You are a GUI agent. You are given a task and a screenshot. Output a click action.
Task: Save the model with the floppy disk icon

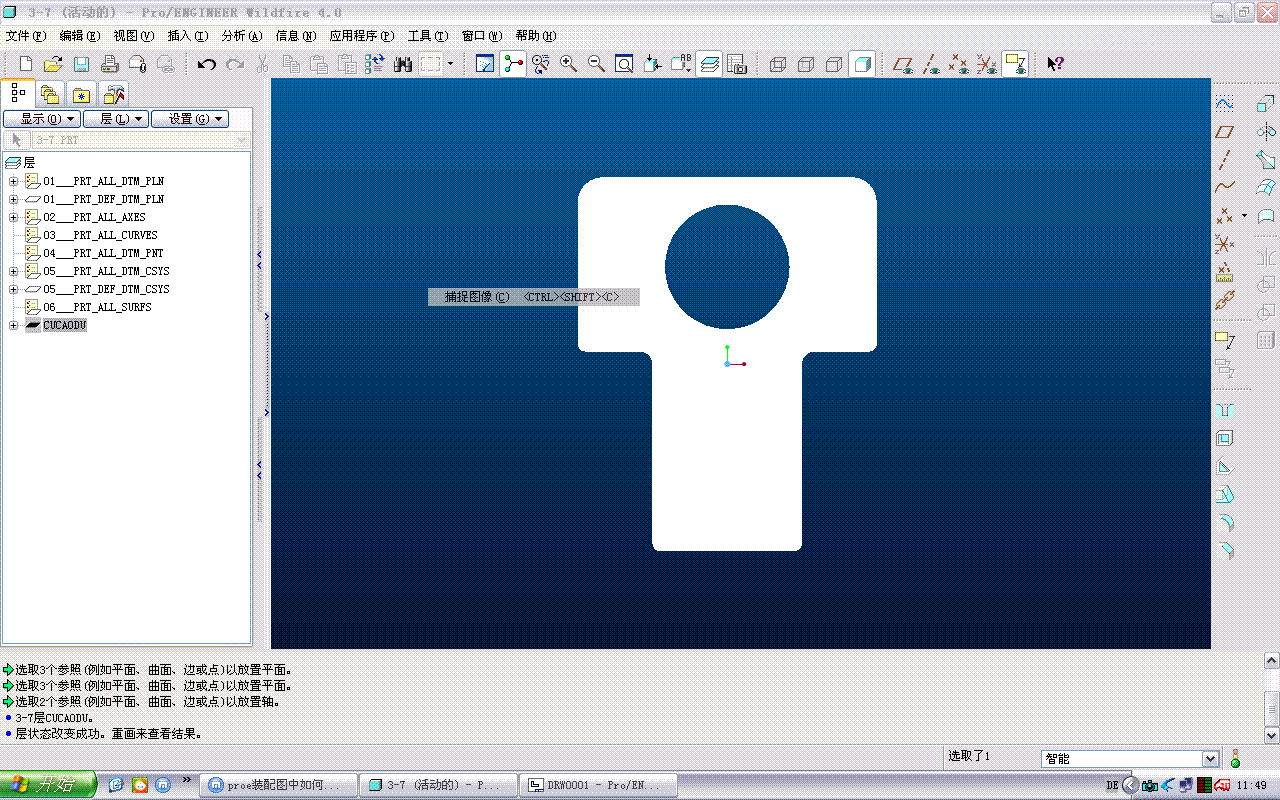[x=82, y=64]
